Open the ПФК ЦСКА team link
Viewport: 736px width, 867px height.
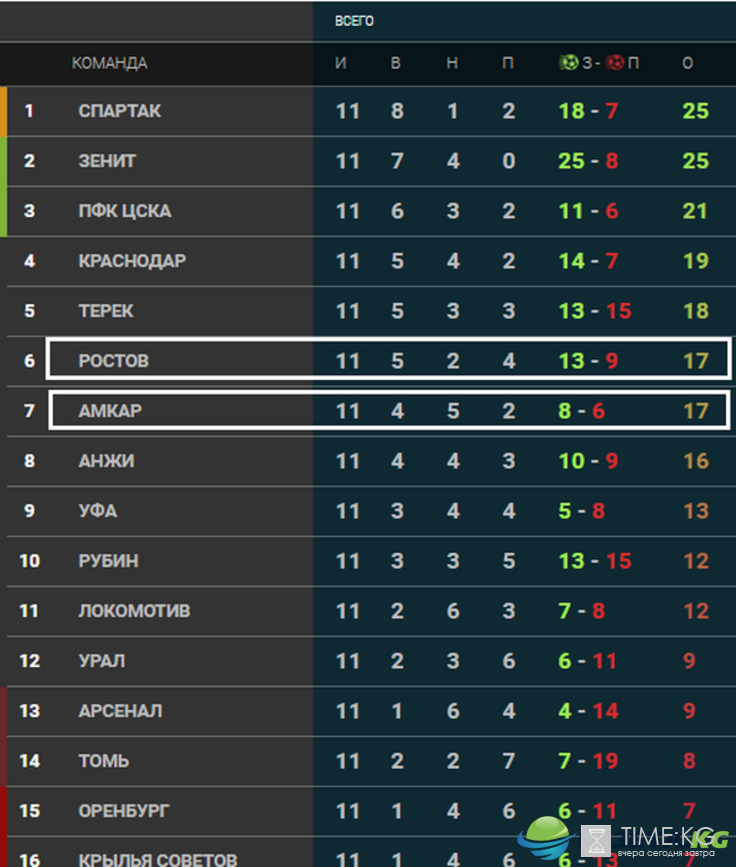[x=125, y=211]
